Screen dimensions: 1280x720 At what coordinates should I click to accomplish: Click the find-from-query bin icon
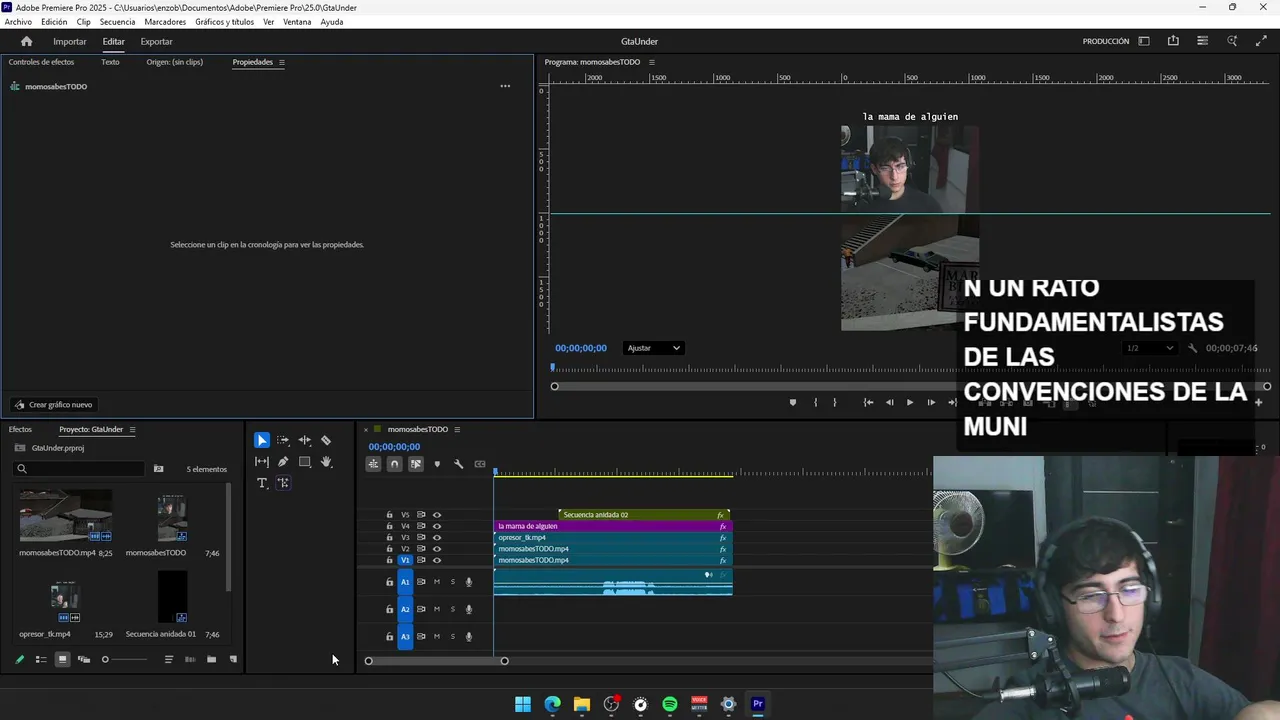pyautogui.click(x=158, y=469)
